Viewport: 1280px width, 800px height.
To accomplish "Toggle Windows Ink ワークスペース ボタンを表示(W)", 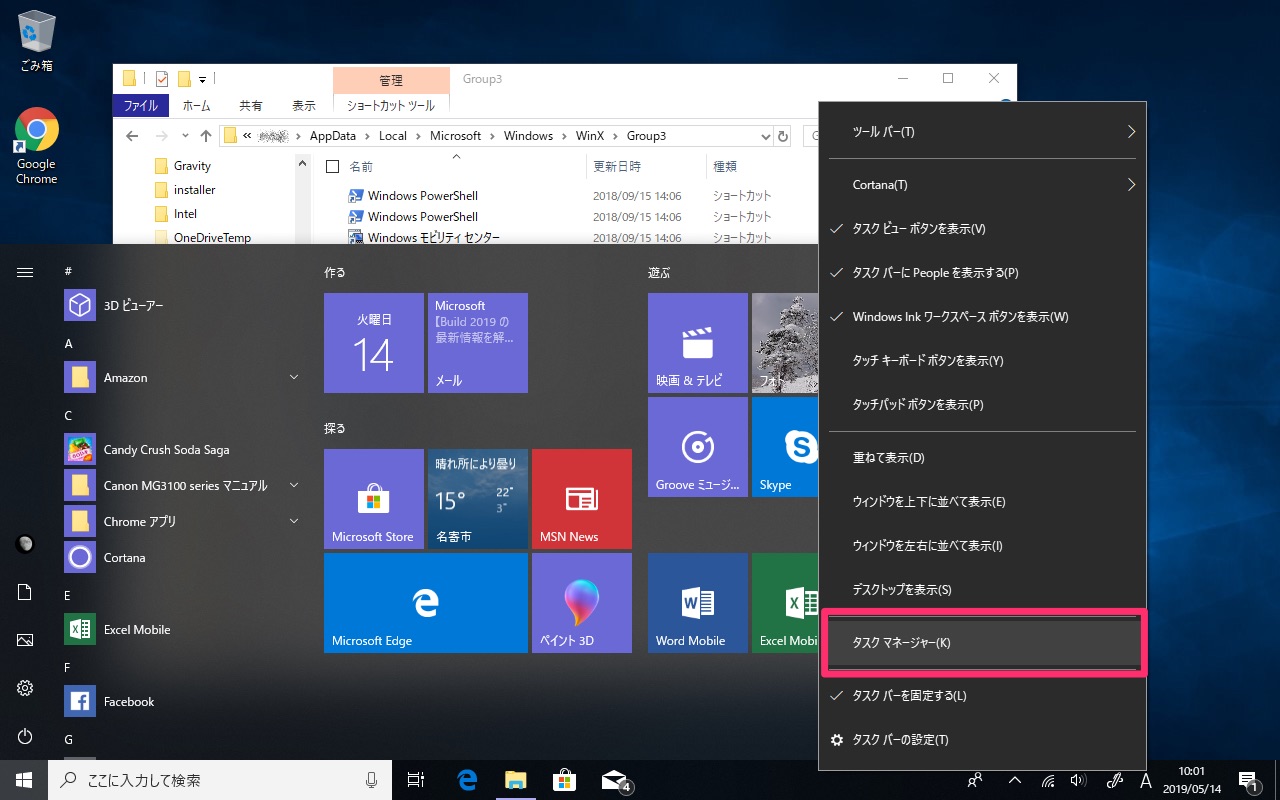I will 982,317.
